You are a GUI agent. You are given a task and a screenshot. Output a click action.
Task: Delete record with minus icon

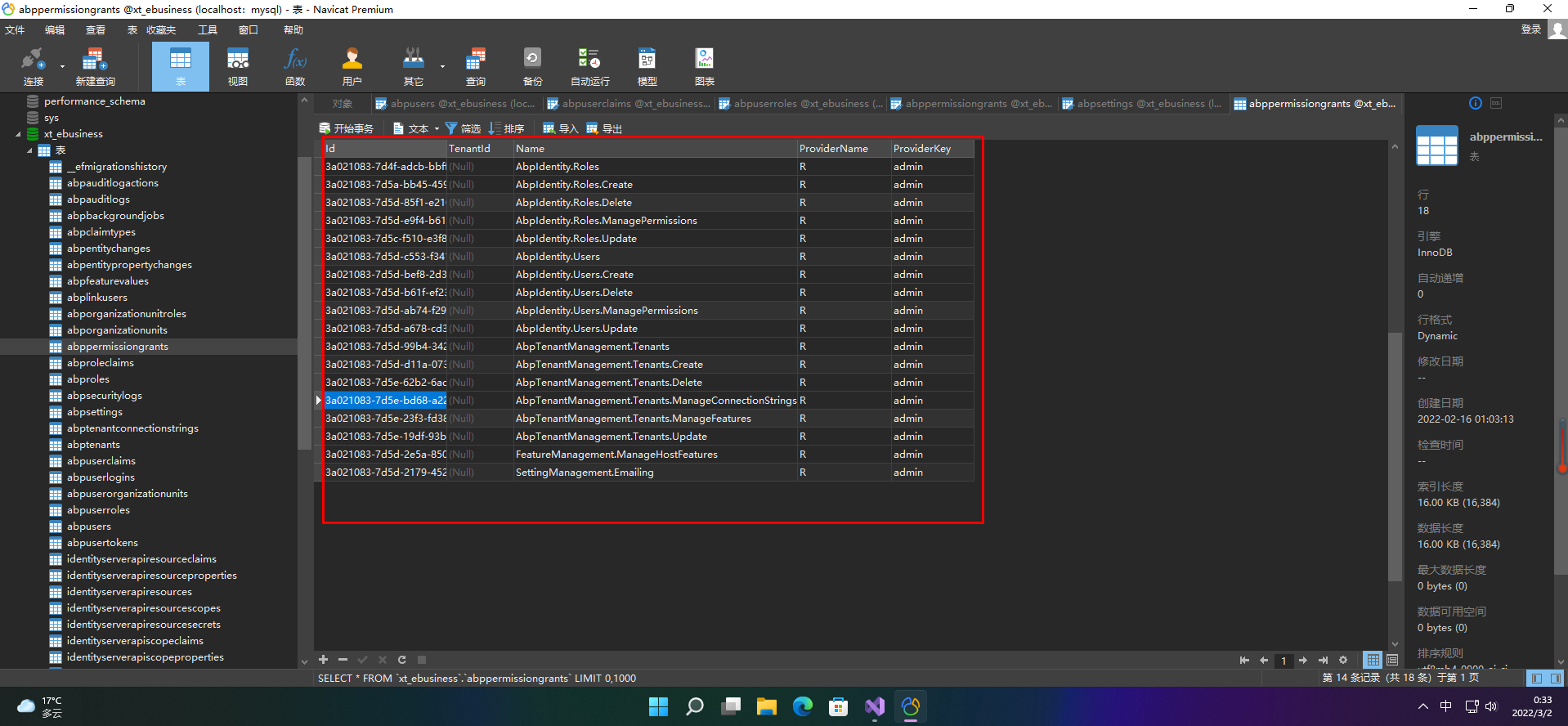pos(343,660)
